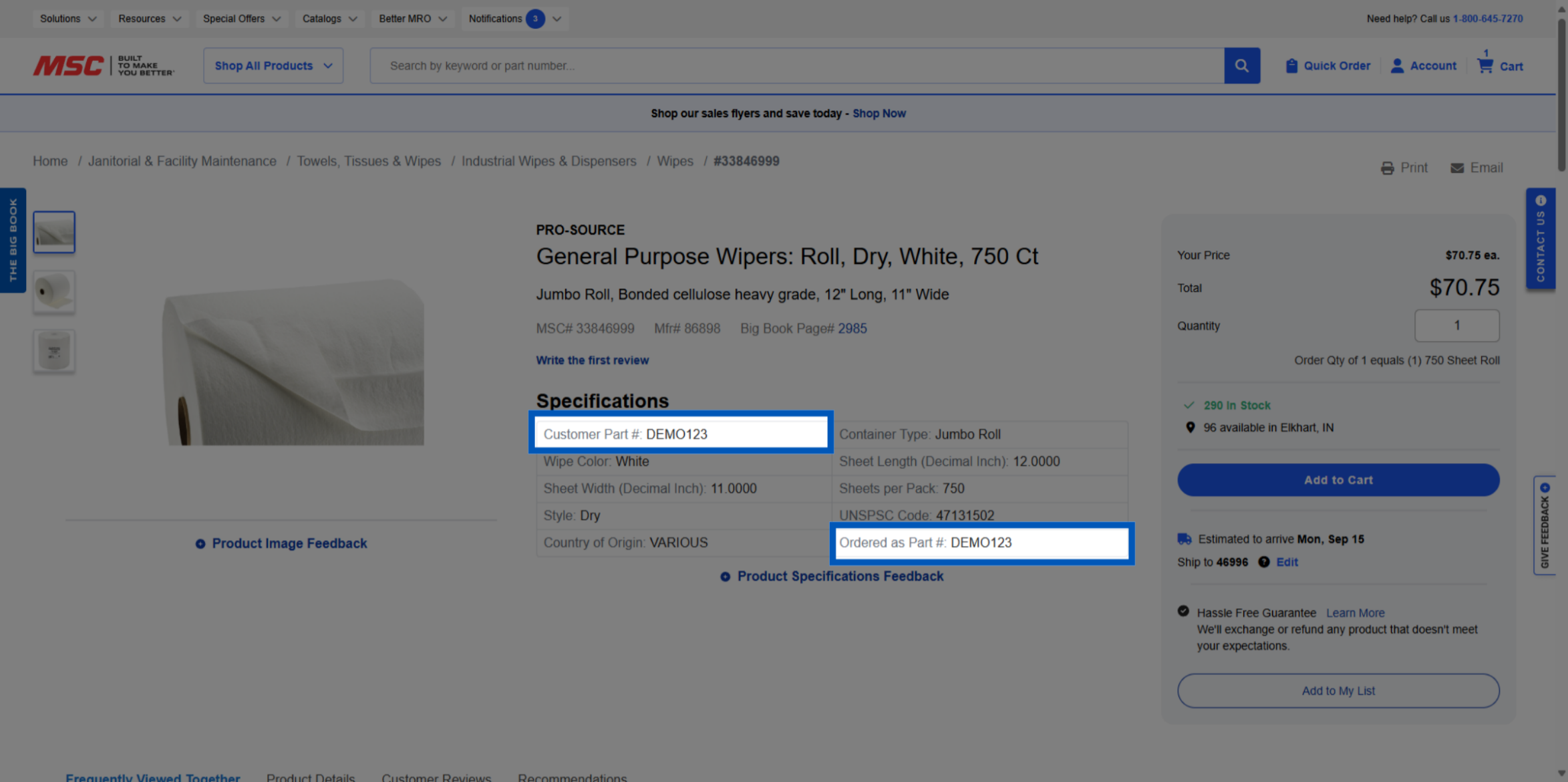Click UNSPSC Code 47131502 text
The height and width of the screenshot is (782, 1568).
(916, 516)
